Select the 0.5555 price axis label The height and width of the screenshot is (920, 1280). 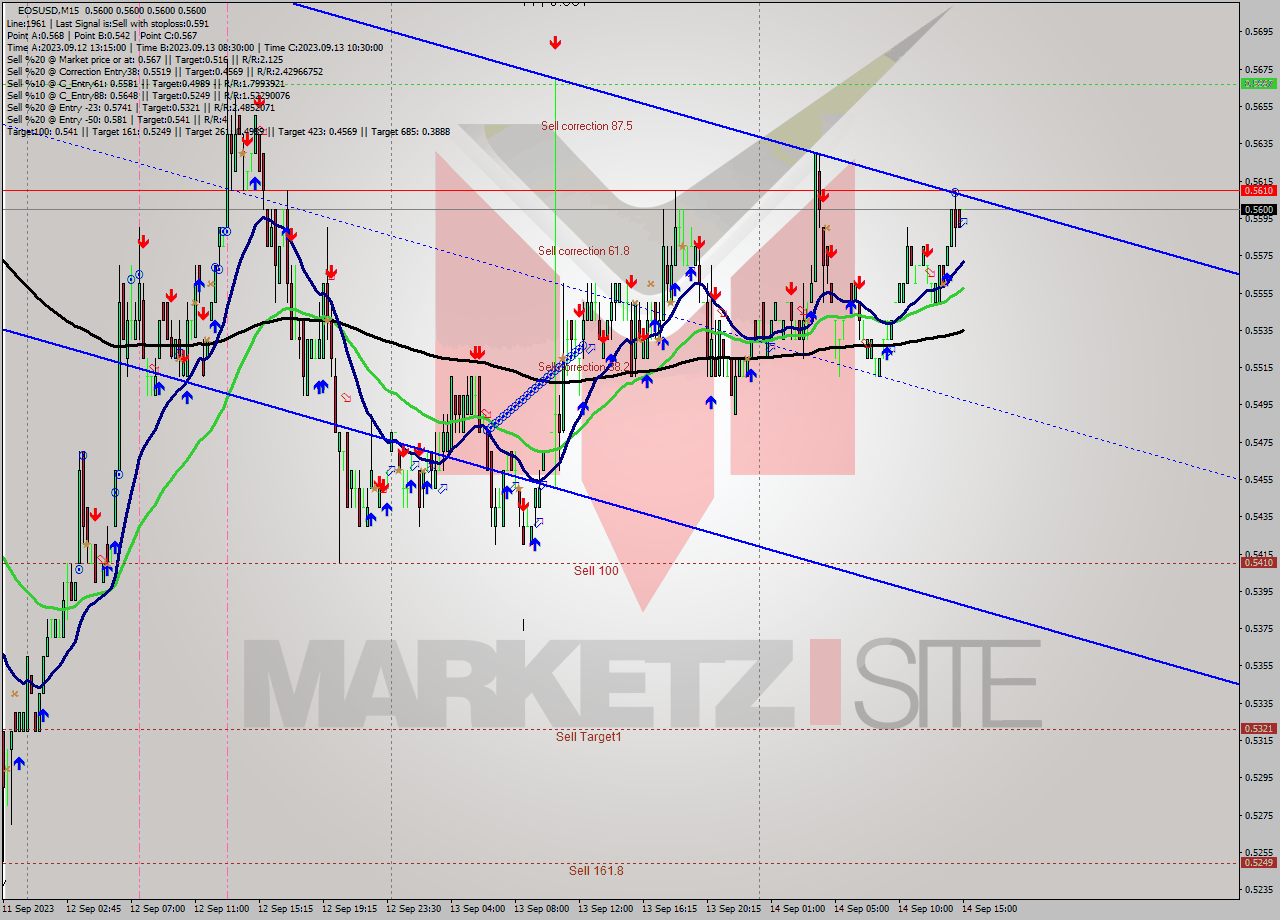click(1258, 293)
